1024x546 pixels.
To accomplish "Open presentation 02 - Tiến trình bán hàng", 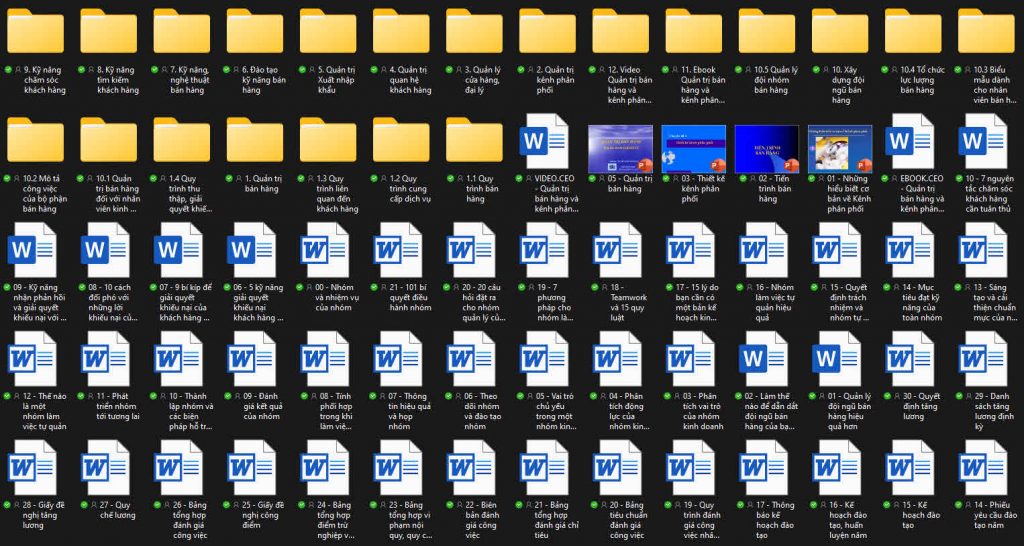I will coord(766,148).
